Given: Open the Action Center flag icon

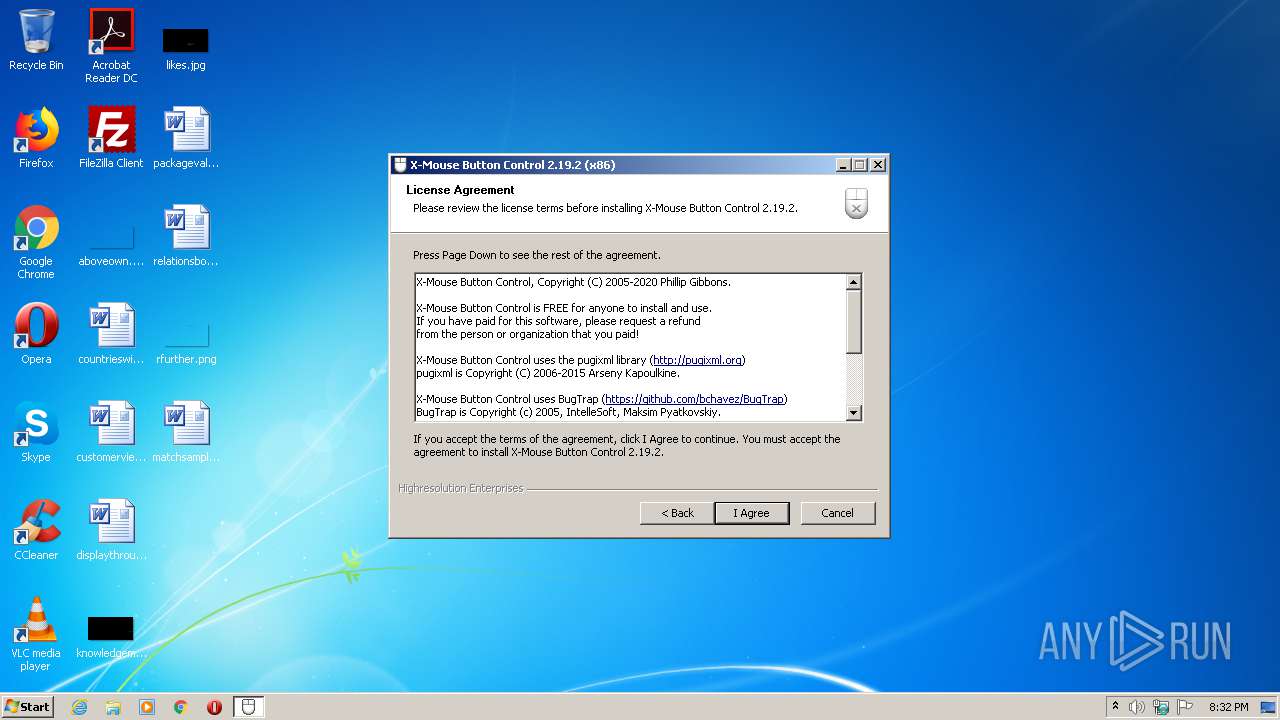Looking at the screenshot, I should click(x=1185, y=707).
